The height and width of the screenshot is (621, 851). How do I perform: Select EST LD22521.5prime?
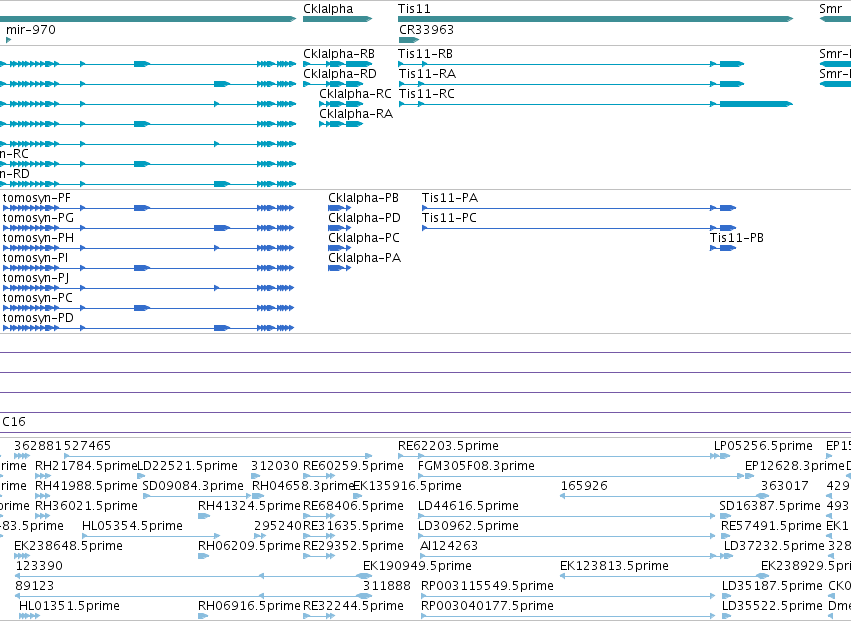coord(141,476)
